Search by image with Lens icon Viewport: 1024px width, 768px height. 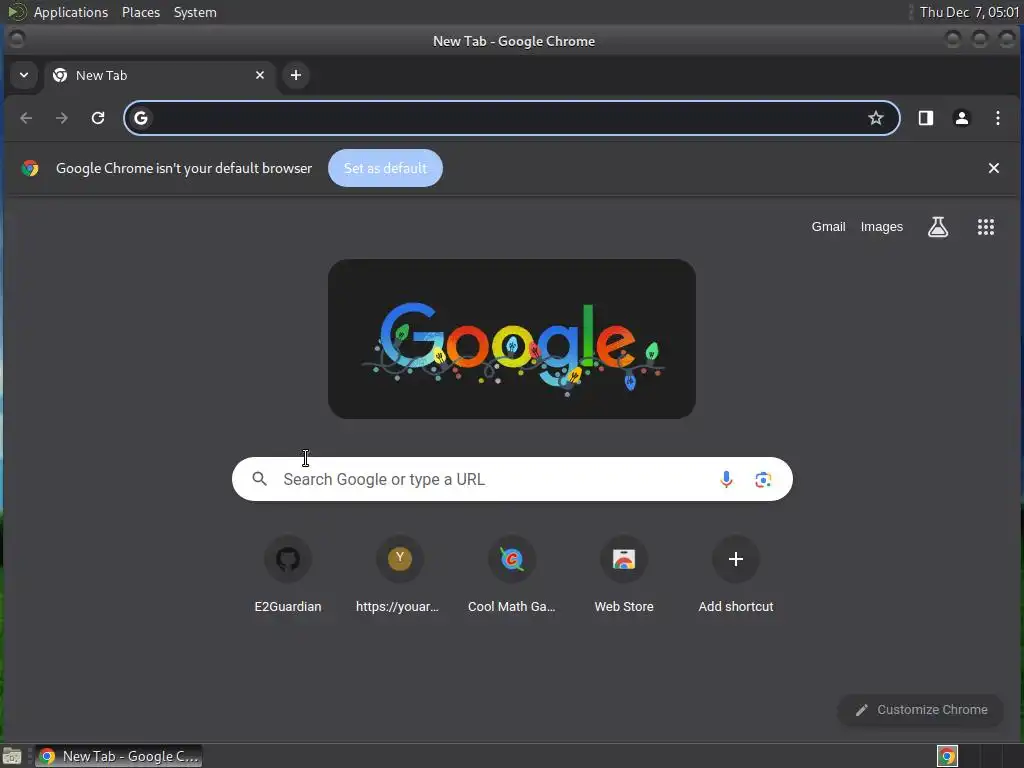click(x=763, y=479)
